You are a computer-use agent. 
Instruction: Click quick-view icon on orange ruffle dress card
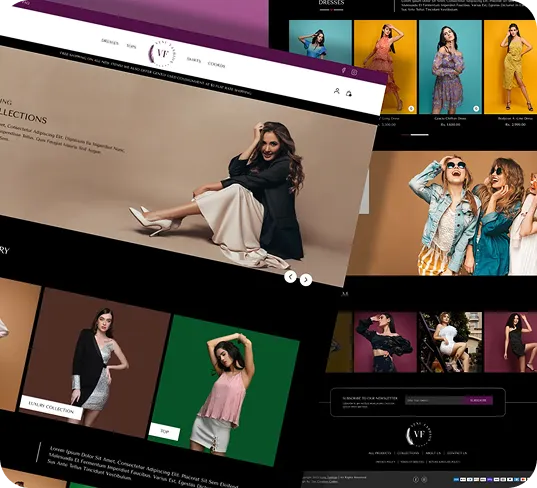click(411, 109)
